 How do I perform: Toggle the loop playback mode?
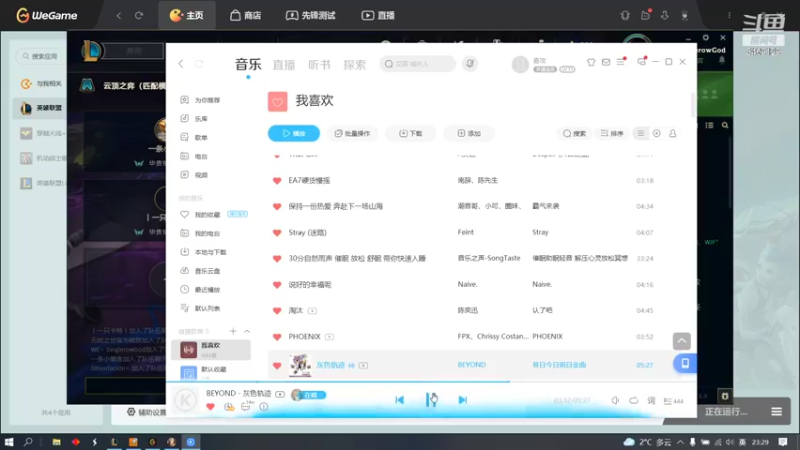[633, 401]
